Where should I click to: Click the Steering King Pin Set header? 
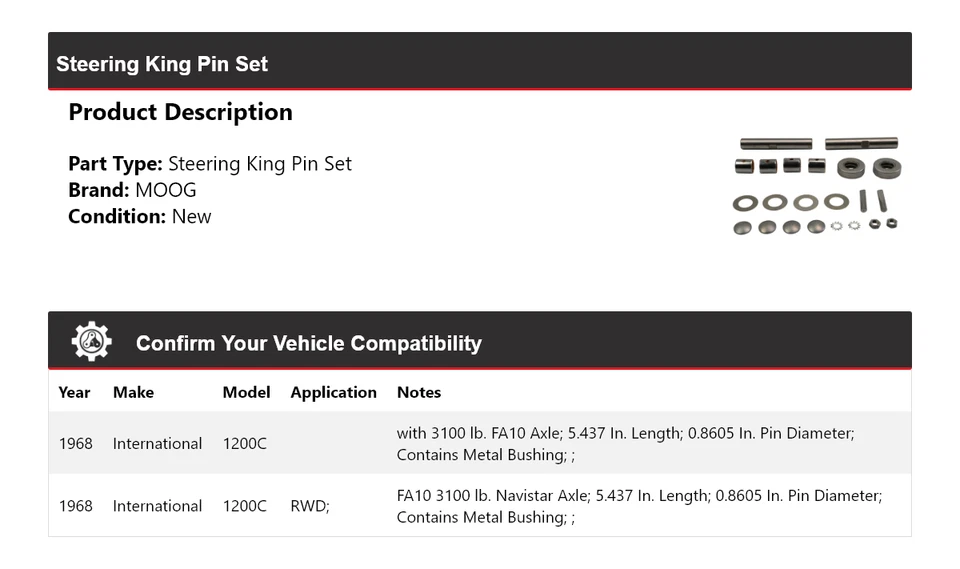click(162, 64)
